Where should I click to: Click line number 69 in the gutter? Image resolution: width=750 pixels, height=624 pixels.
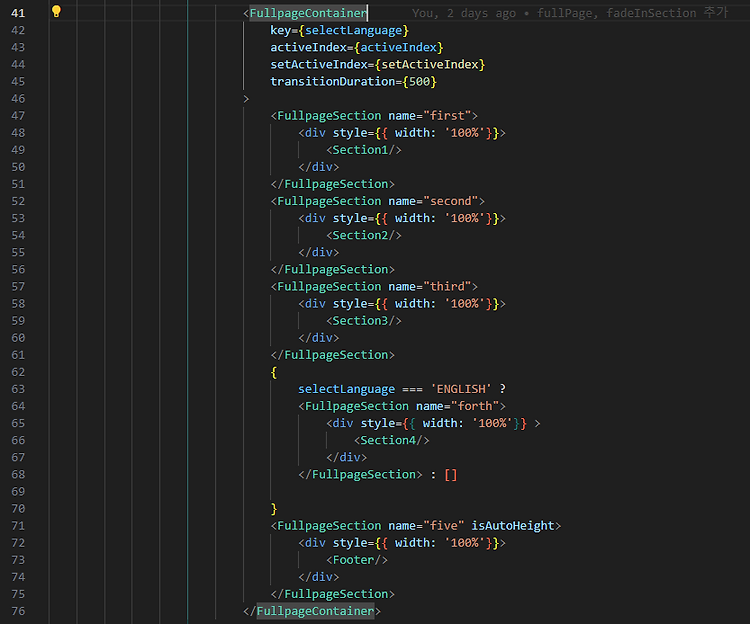18,492
